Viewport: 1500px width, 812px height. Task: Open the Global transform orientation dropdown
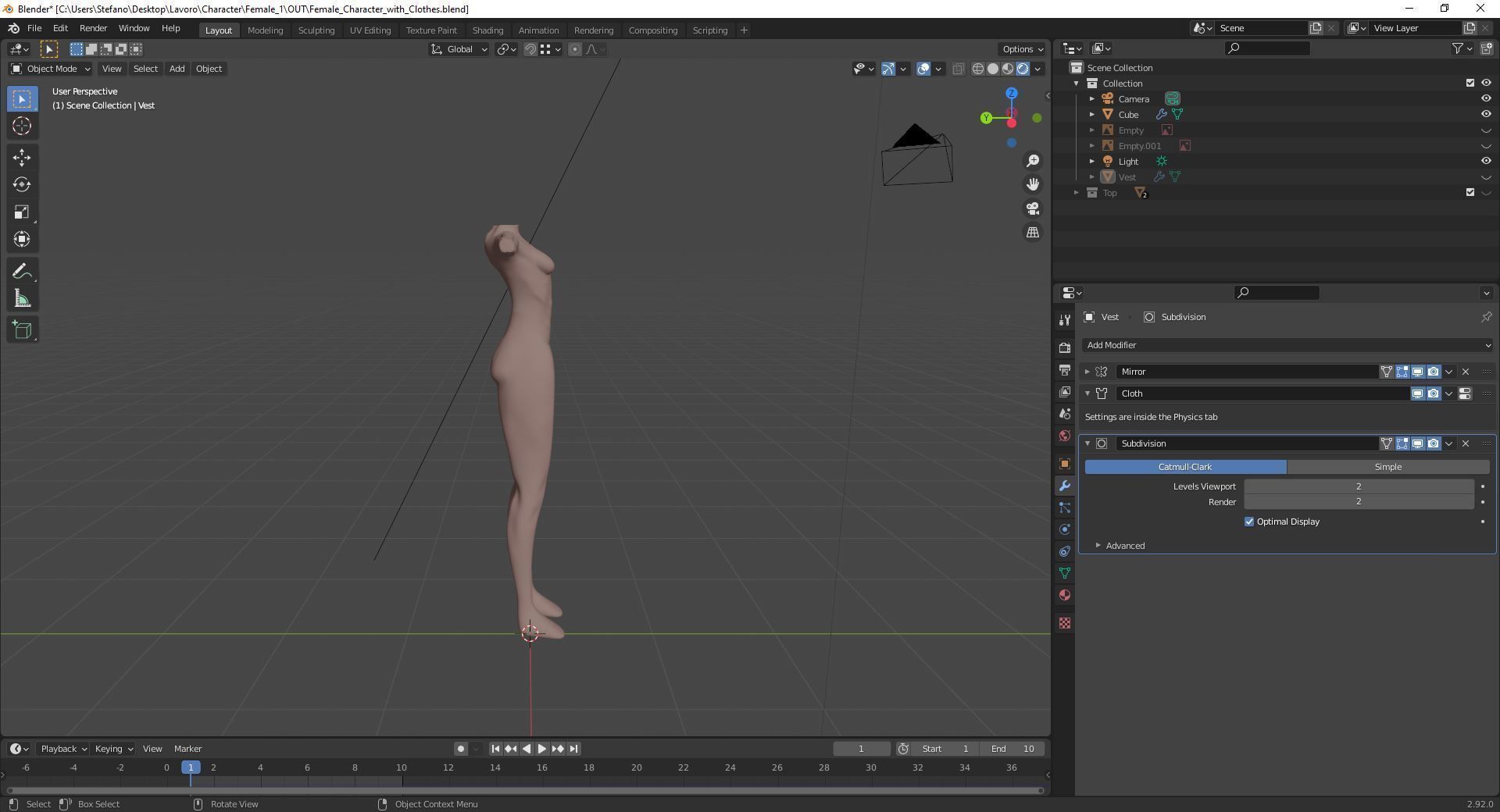pos(459,49)
